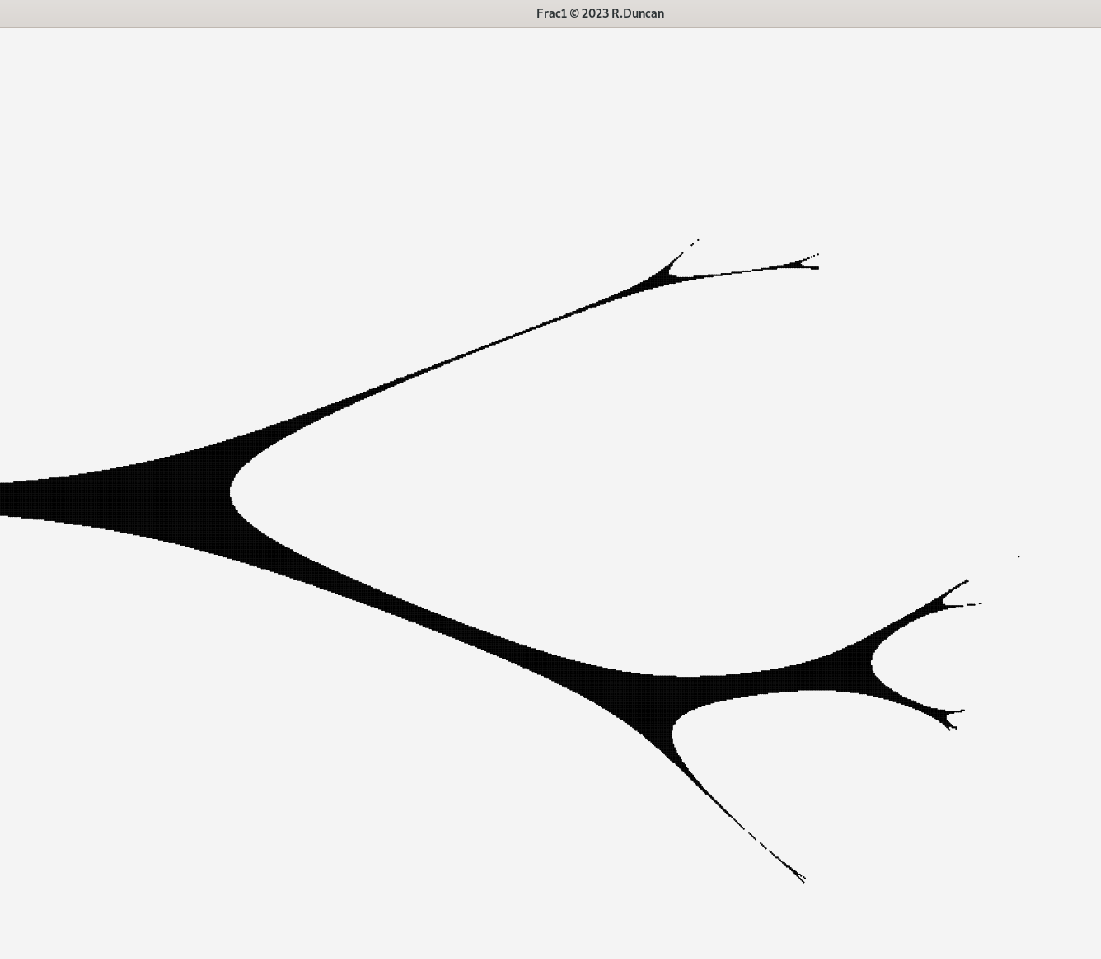Click the Frac1 window title text
Image resolution: width=1101 pixels, height=959 pixels.
599,13
